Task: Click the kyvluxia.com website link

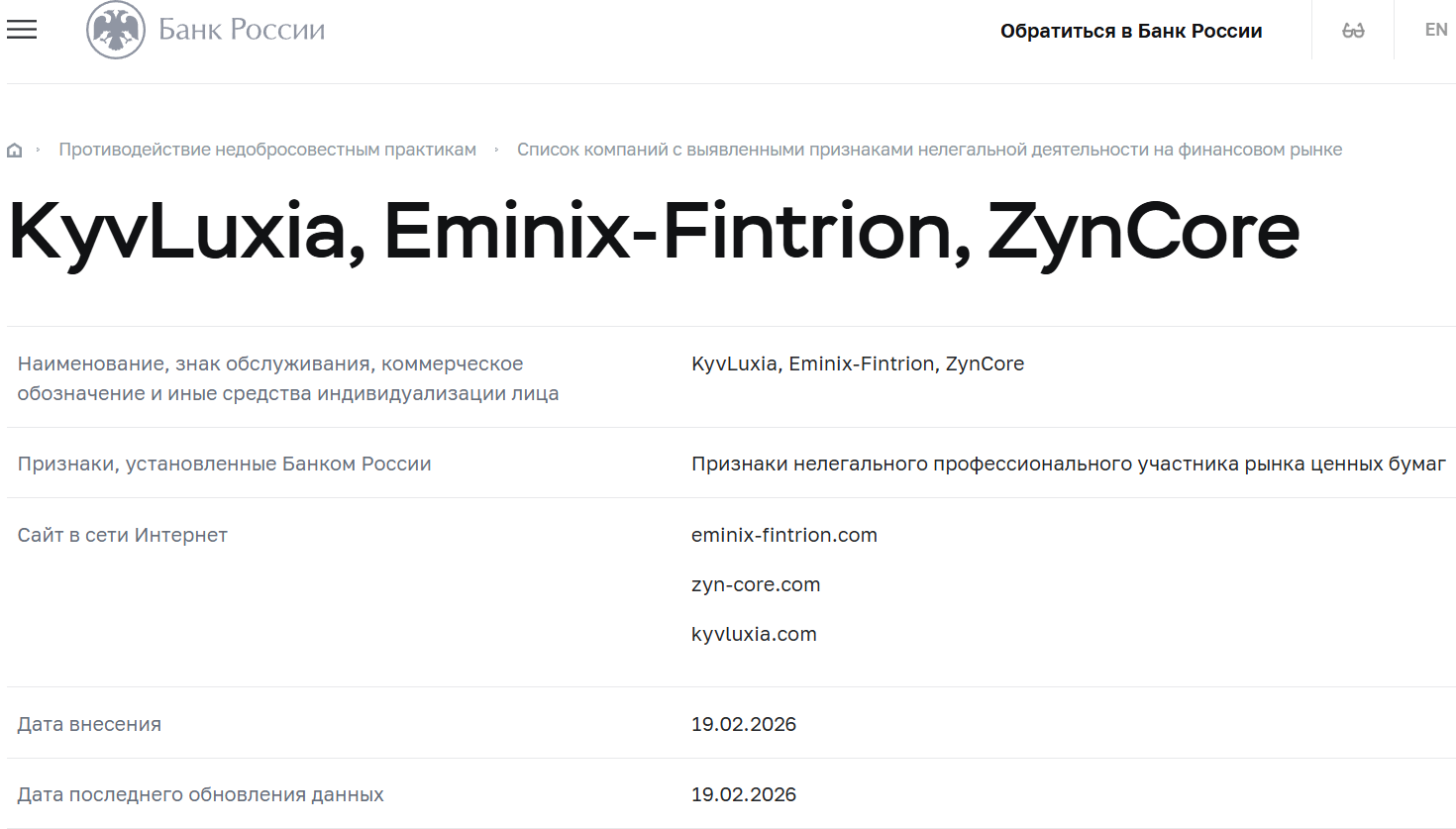Action: tap(754, 634)
